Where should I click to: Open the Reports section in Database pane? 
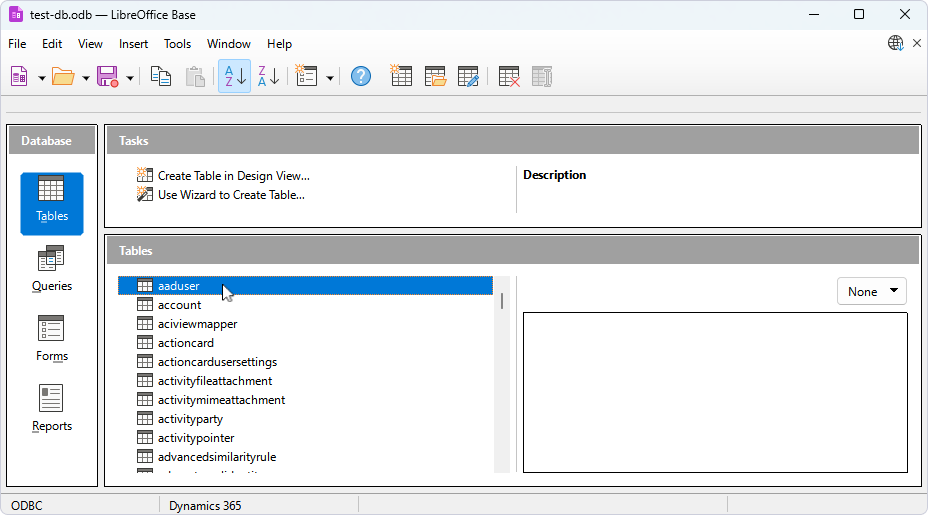(x=52, y=409)
